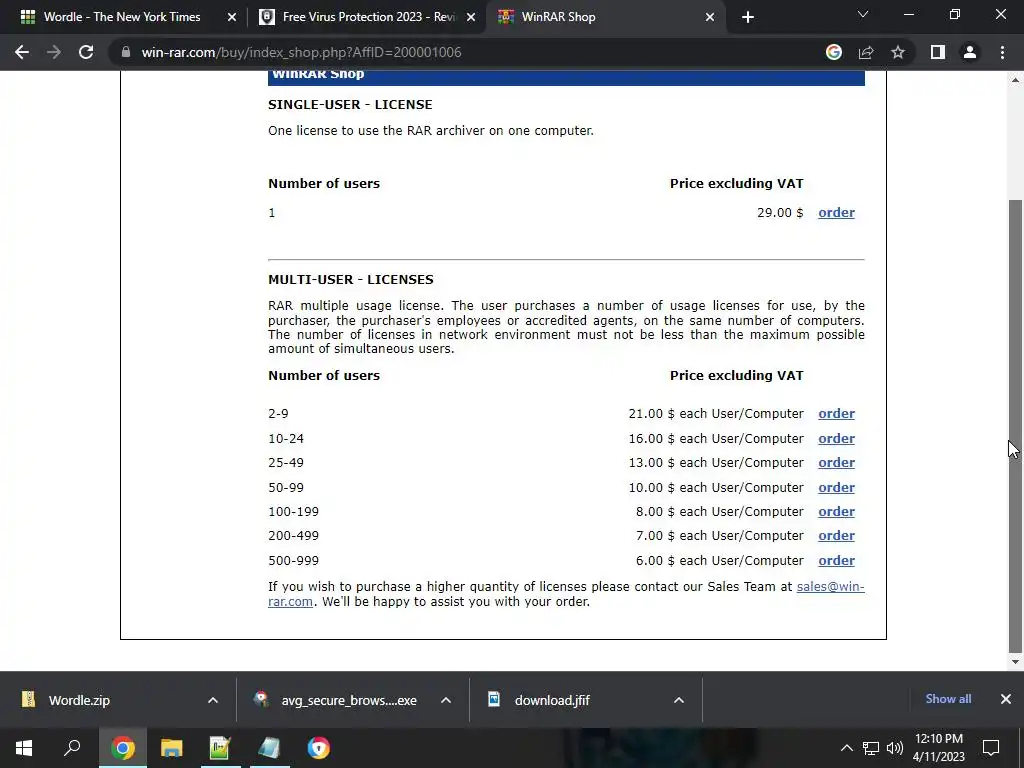Viewport: 1024px width, 768px height.
Task: Open AVG Secure Browser taskbar icon
Action: pyautogui.click(x=319, y=748)
